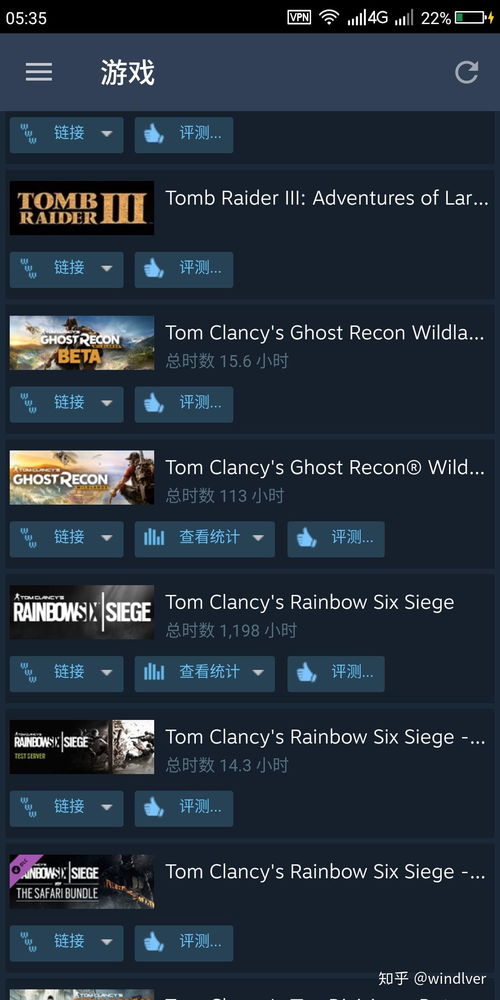This screenshot has width=500, height=1000.
Task: Click stats bar icon for Rainbow Six Siege
Action: click(x=154, y=672)
